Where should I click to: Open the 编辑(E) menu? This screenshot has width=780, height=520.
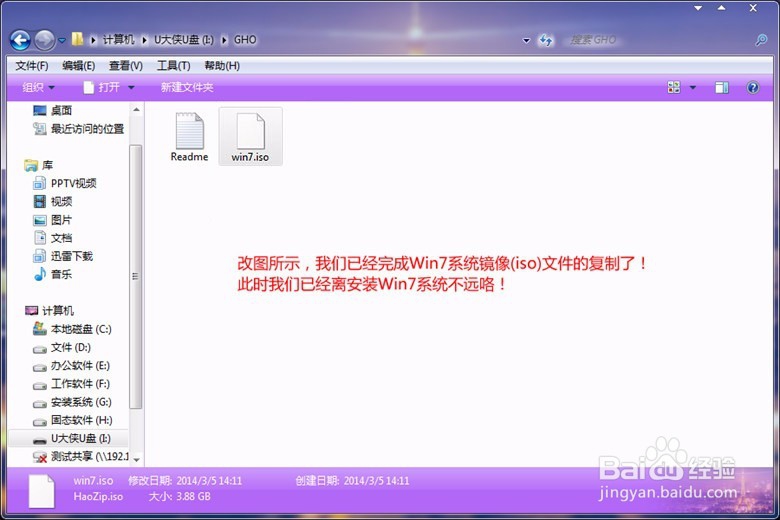pos(79,66)
